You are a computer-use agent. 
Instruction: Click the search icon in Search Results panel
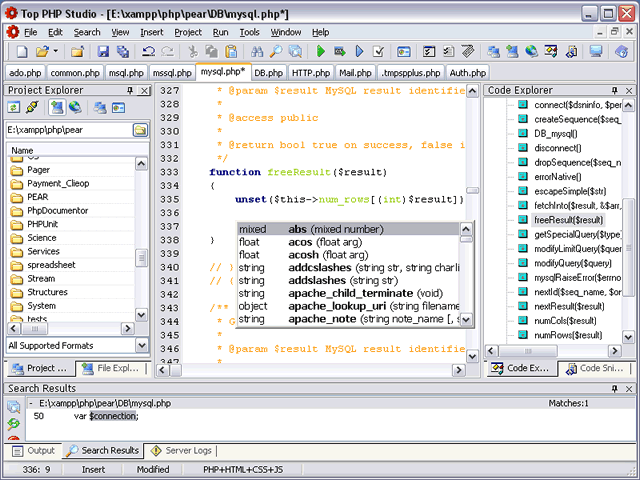[13, 407]
